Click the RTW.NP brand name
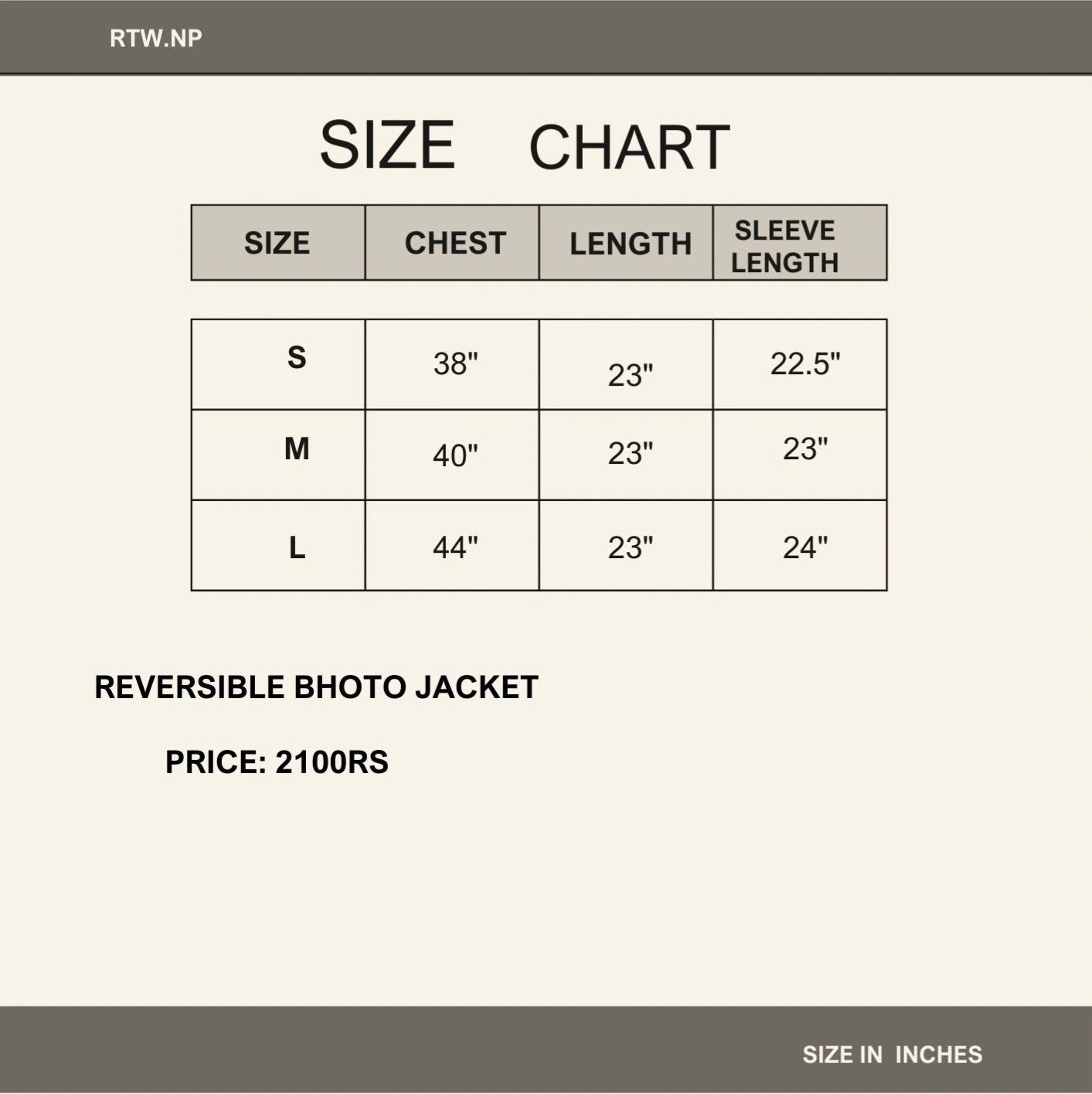Viewport: 1092px width, 1094px height. [x=155, y=39]
